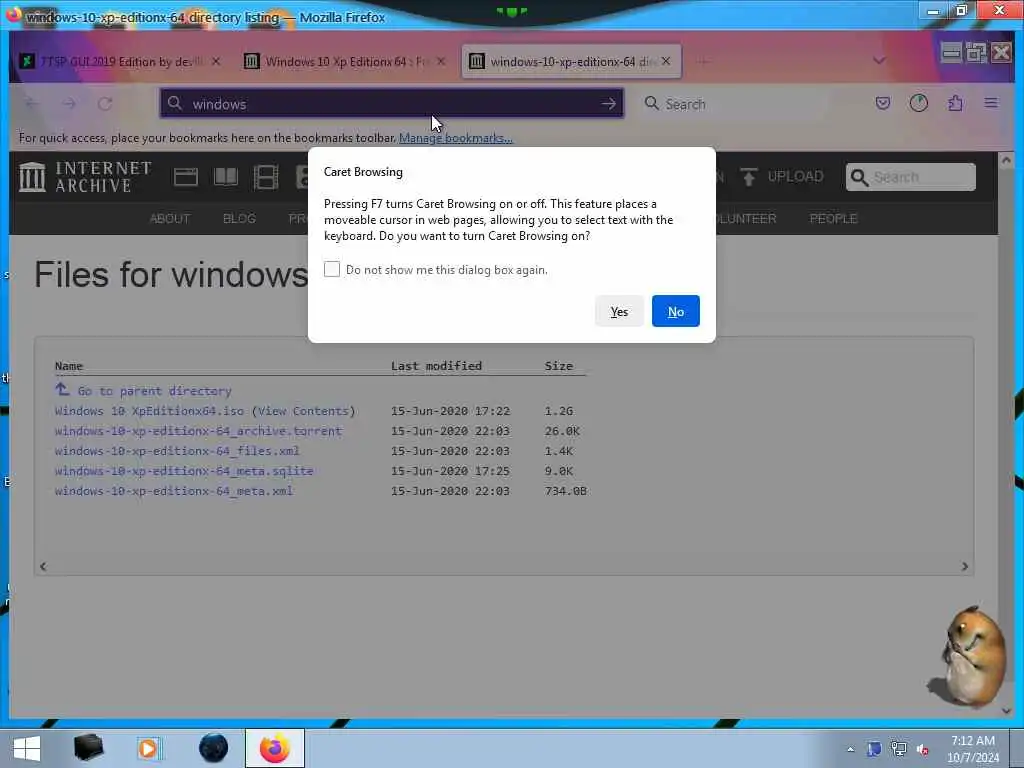
Task: Click the Upload arrow icon
Action: (748, 176)
